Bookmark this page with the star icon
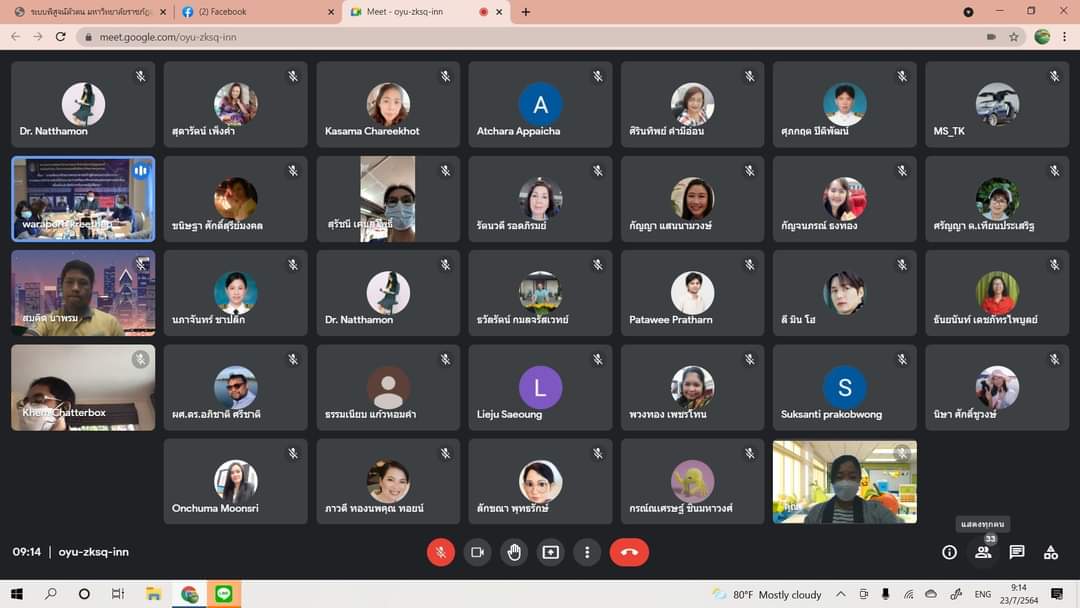Image resolution: width=1080 pixels, height=608 pixels. coord(1014,37)
